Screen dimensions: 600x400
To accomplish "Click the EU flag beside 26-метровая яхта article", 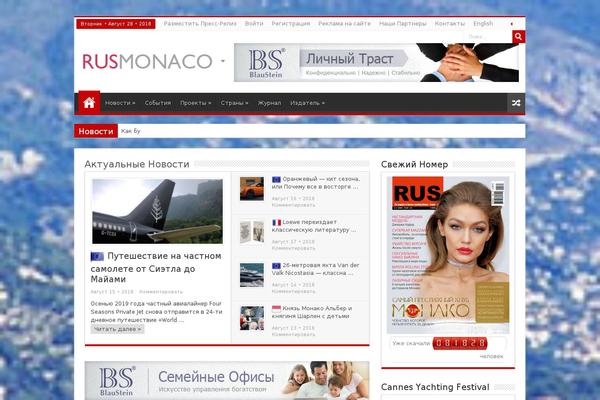I will coord(276,265).
